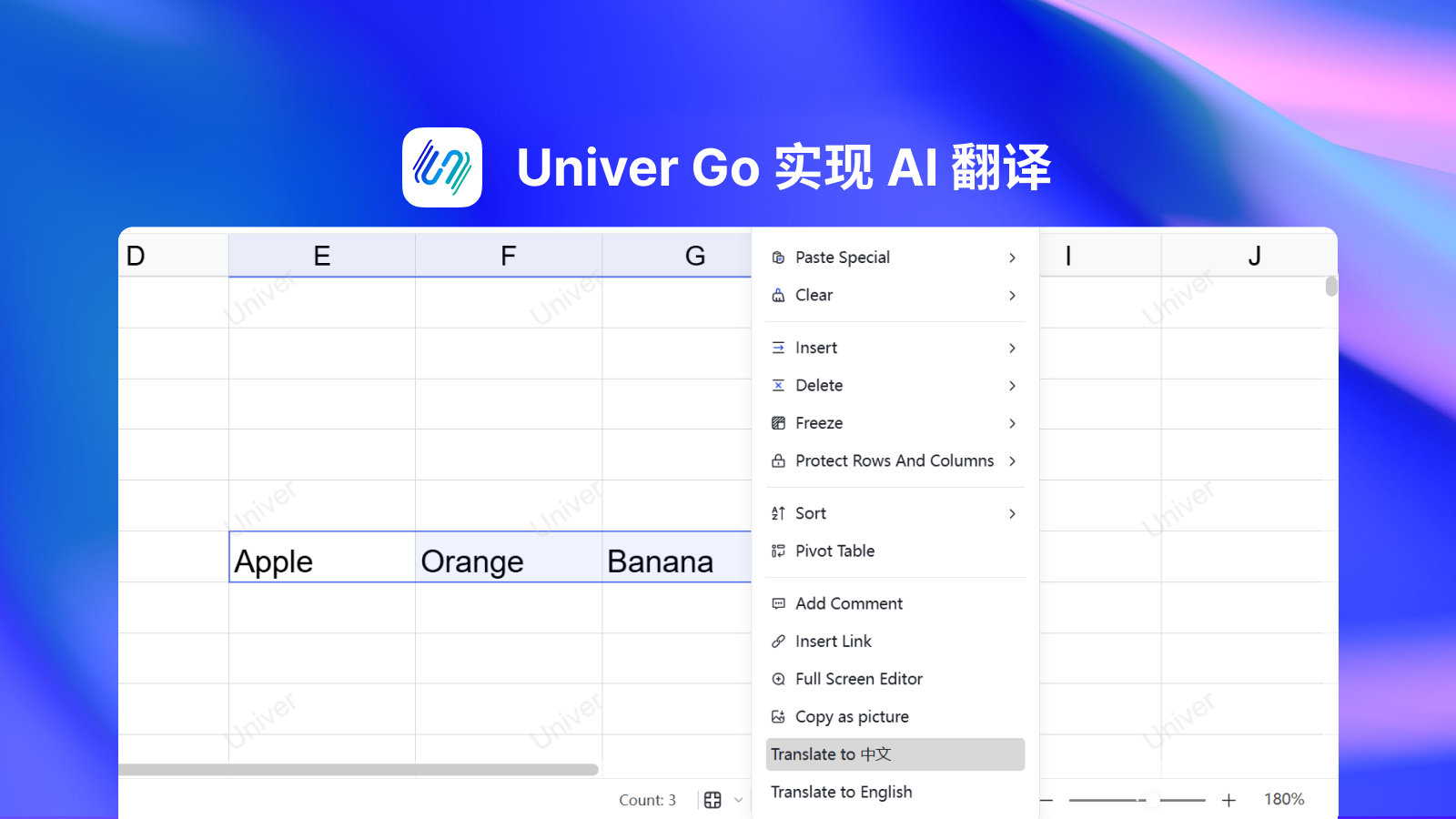Select column I header
1456x819 pixels.
pyautogui.click(x=1100, y=256)
